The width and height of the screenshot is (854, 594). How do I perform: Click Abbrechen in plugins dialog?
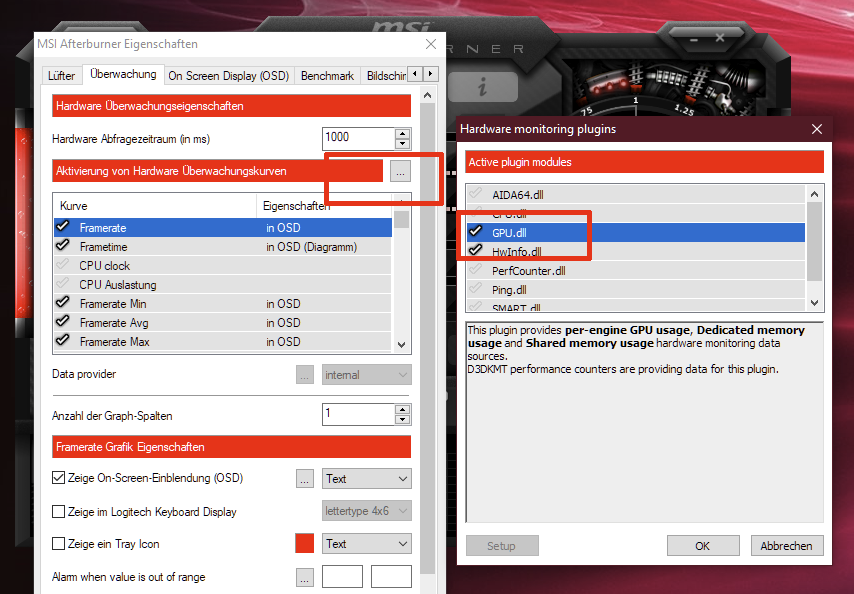787,546
